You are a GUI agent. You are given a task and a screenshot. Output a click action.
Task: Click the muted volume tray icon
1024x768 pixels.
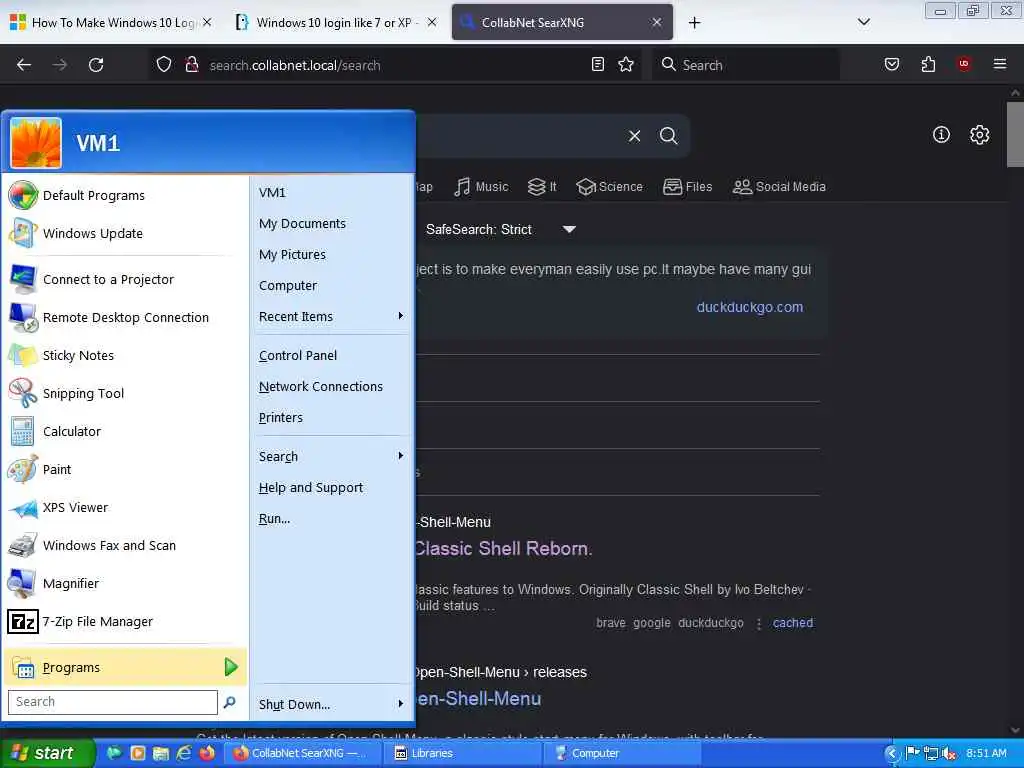tap(949, 754)
